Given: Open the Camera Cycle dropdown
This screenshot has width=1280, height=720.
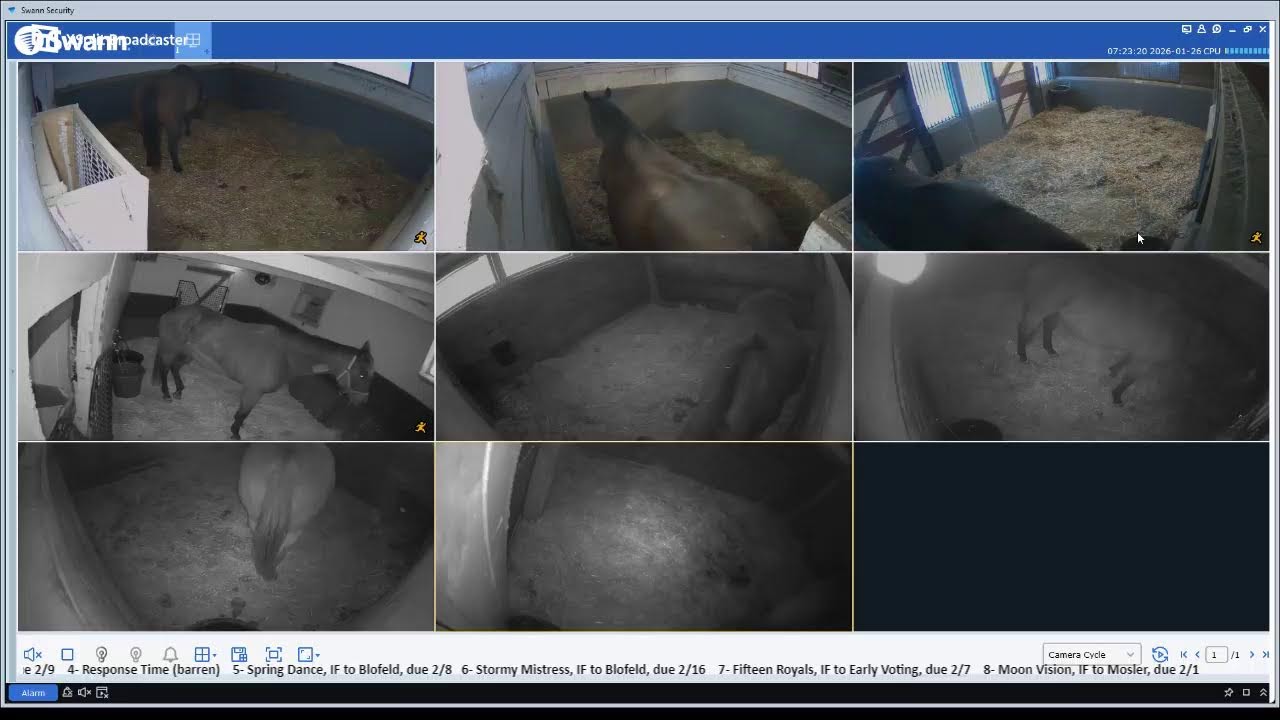Looking at the screenshot, I should coord(1091,654).
